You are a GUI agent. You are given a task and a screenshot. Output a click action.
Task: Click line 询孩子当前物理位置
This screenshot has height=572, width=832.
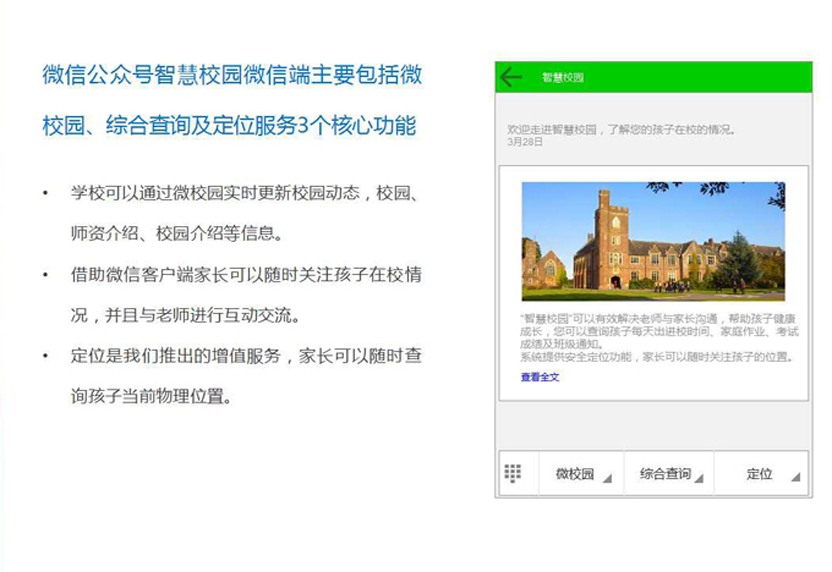pos(152,396)
